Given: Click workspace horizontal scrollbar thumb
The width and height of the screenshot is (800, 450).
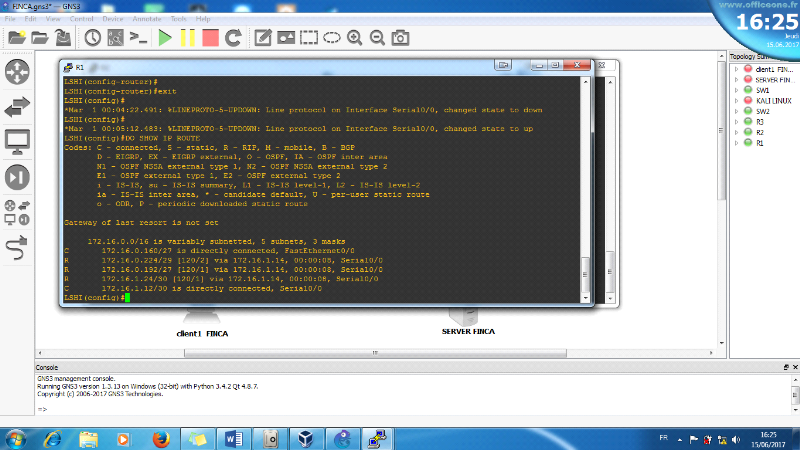Looking at the screenshot, I should (375, 353).
